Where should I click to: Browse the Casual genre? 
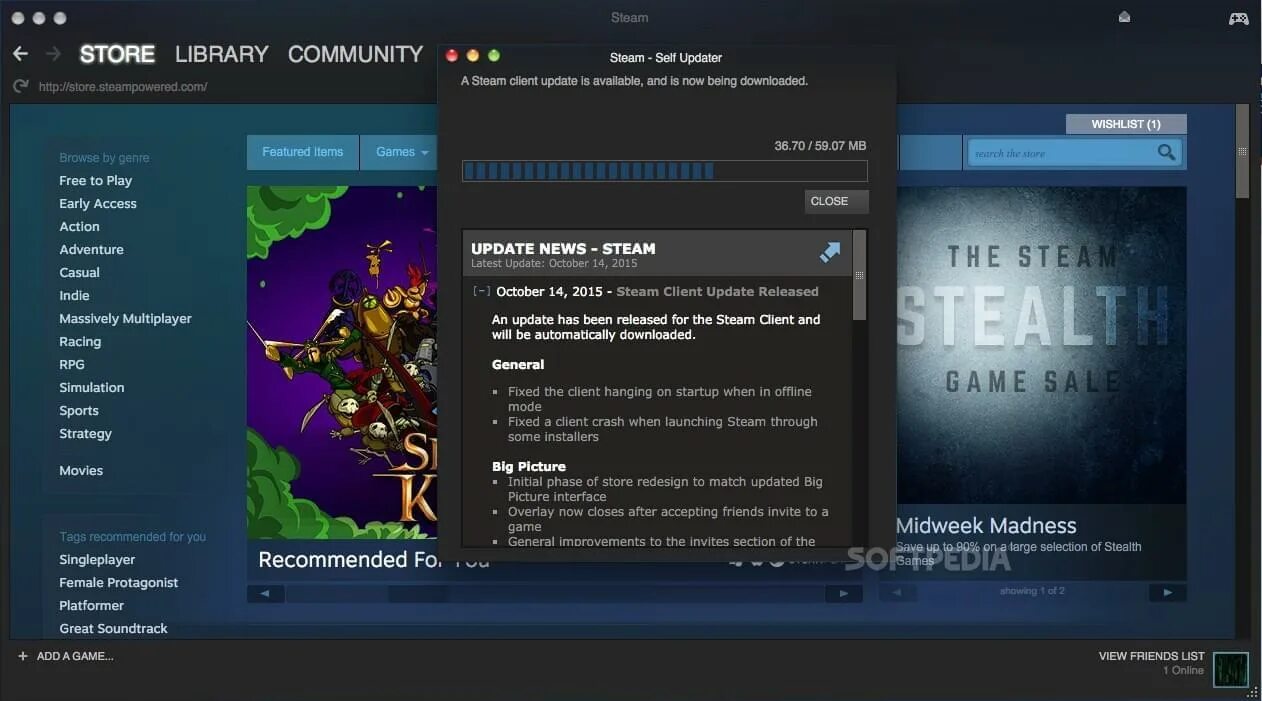79,273
